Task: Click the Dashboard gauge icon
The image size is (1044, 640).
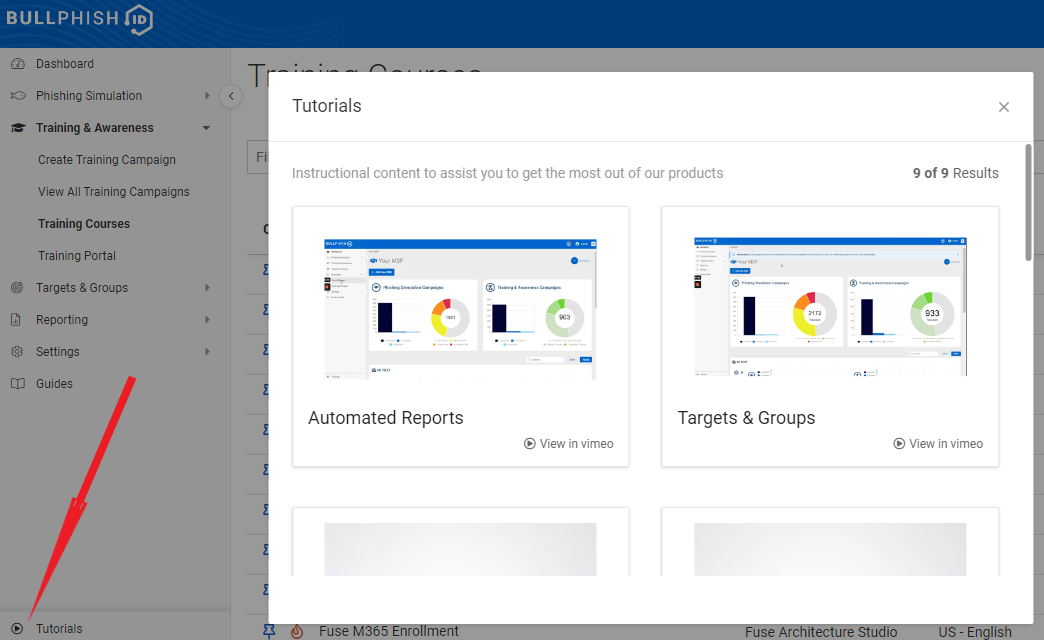Action: click(18, 64)
